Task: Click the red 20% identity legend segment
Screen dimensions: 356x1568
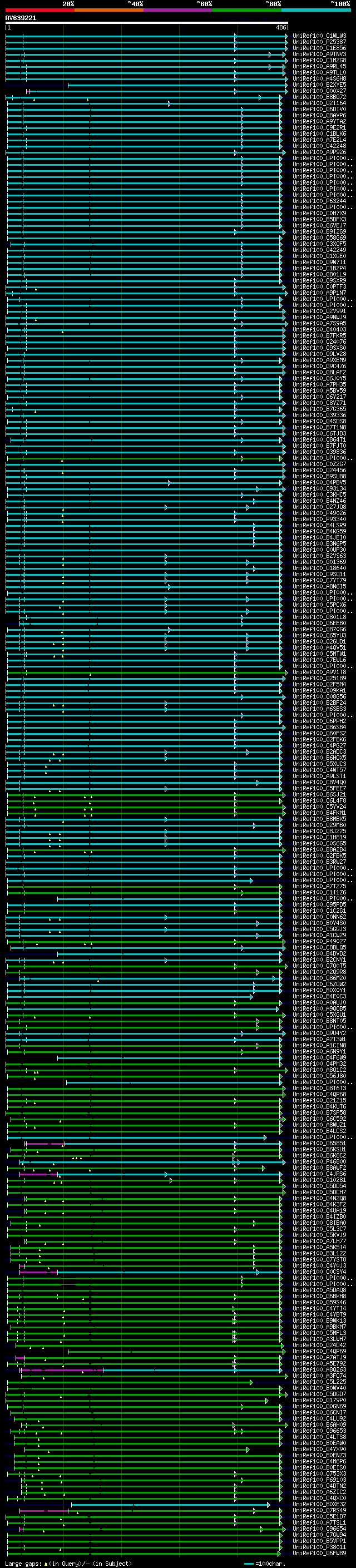Action: [x=39, y=11]
